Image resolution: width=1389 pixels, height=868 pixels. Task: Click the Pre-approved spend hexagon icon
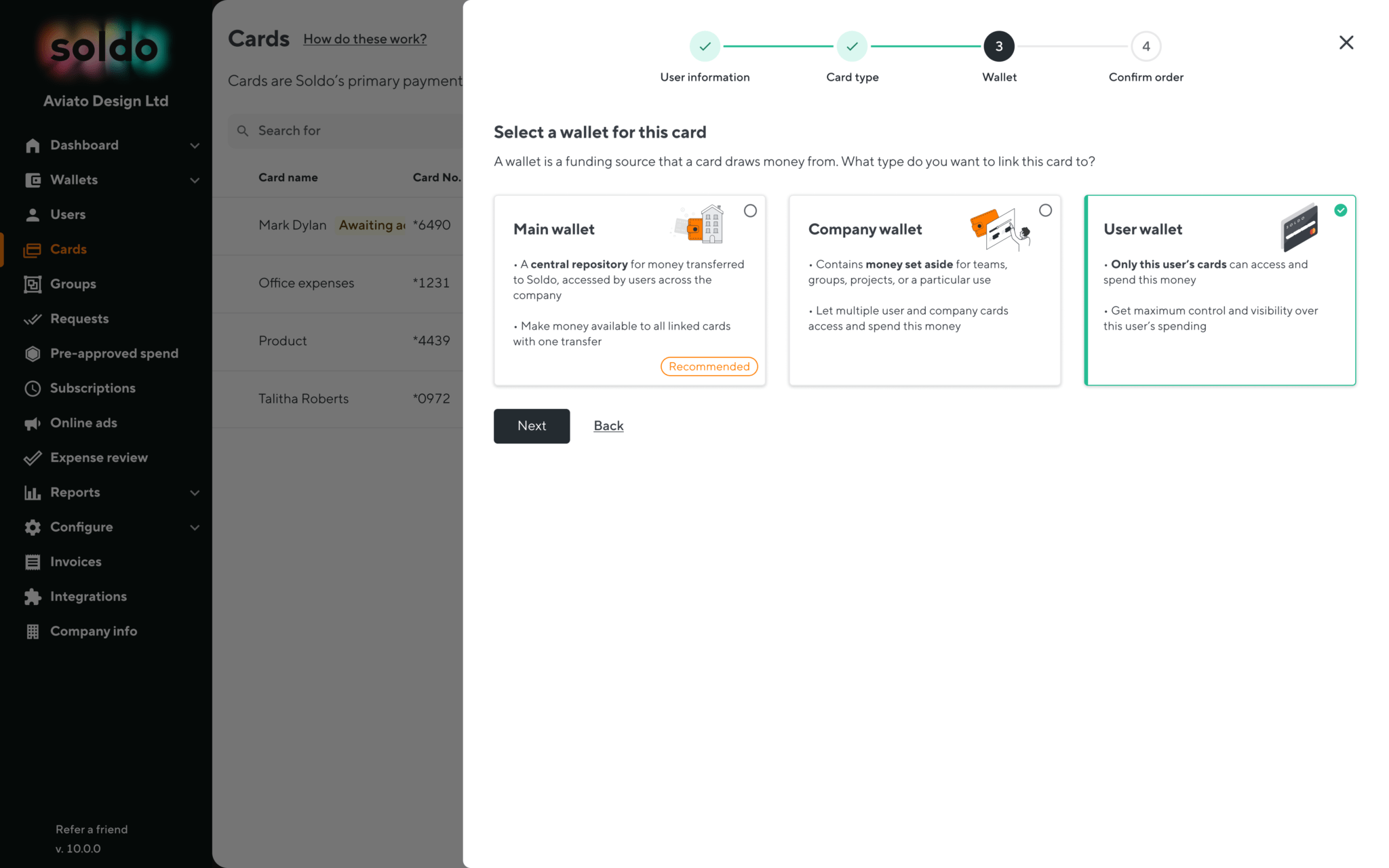(33, 353)
